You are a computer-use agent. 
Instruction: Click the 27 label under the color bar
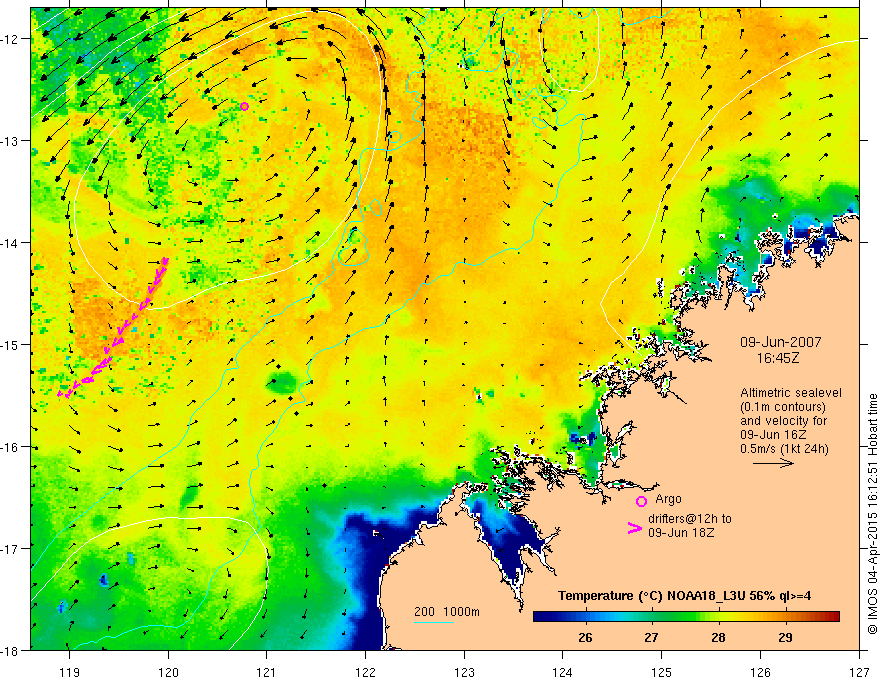[x=651, y=637]
